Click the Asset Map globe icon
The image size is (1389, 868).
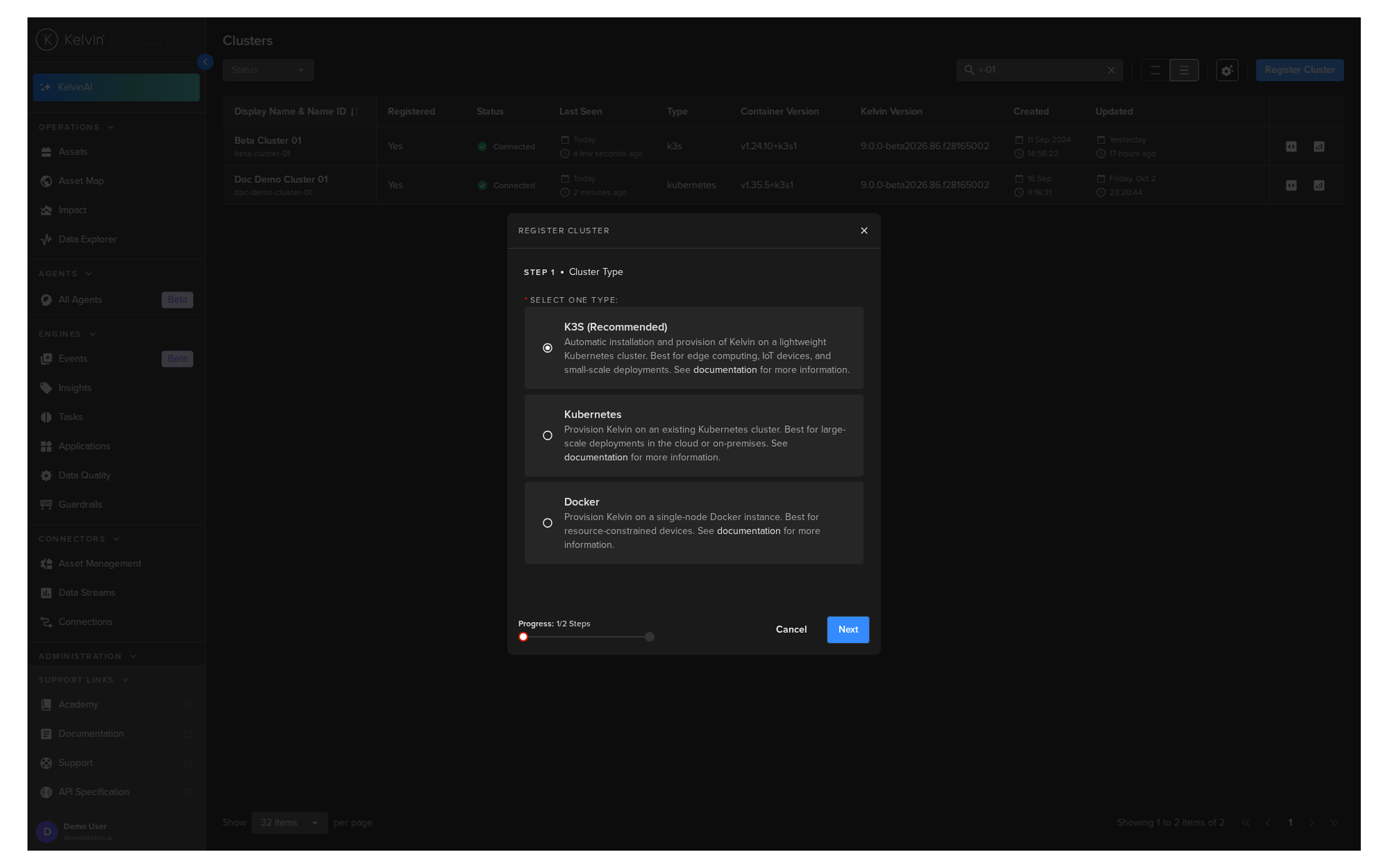point(46,181)
